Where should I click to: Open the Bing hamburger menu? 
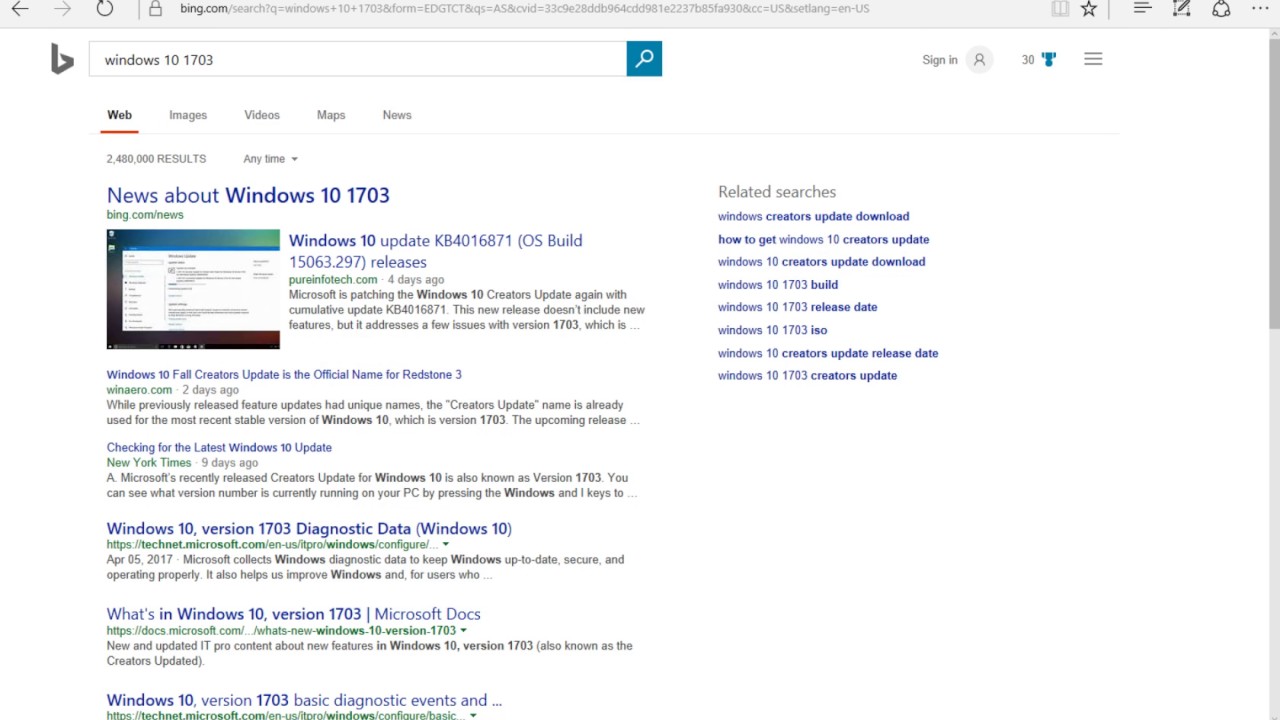point(1093,60)
